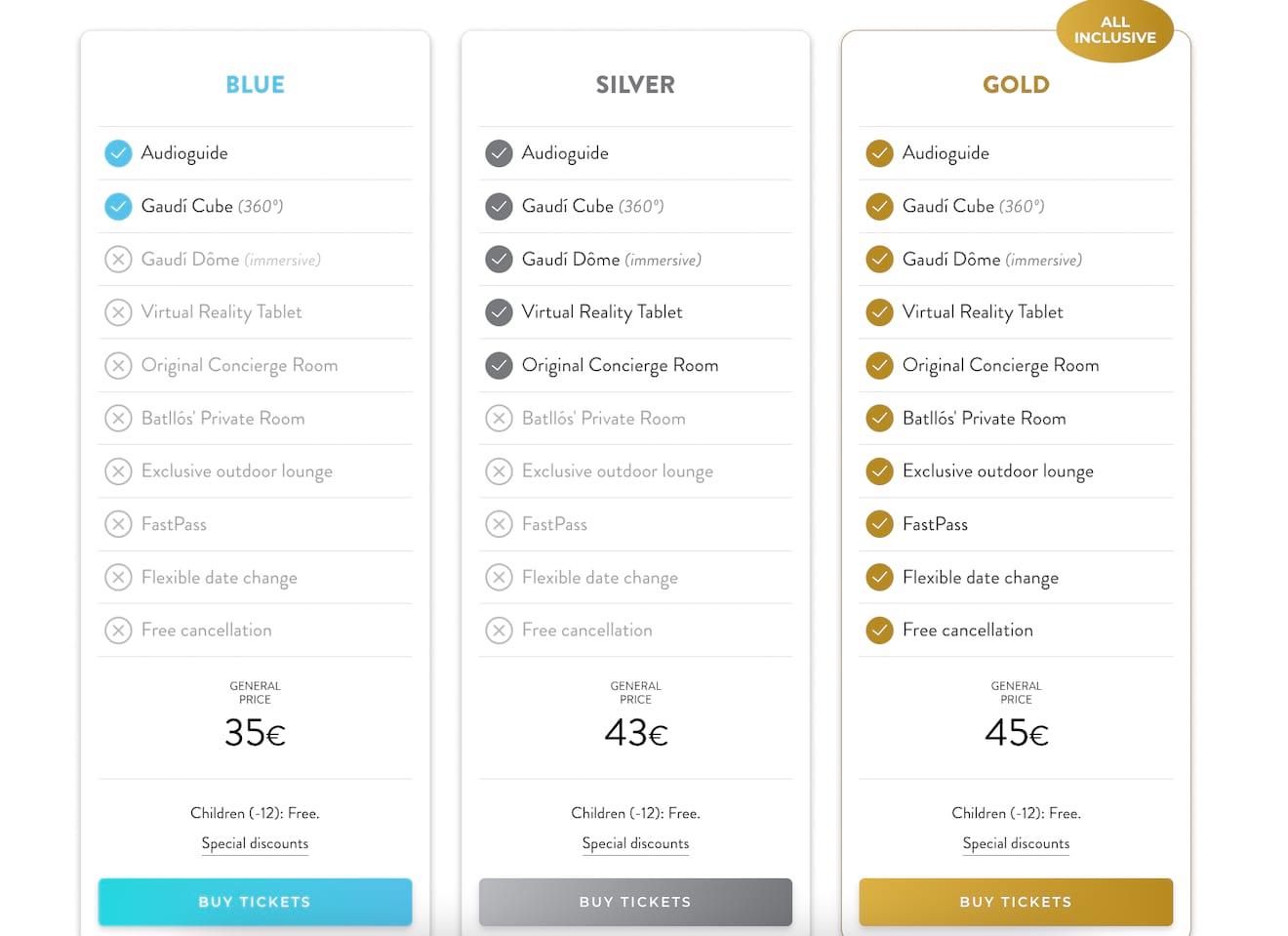The height and width of the screenshot is (936, 1288).
Task: Select the SILVER plan heading
Action: [635, 85]
